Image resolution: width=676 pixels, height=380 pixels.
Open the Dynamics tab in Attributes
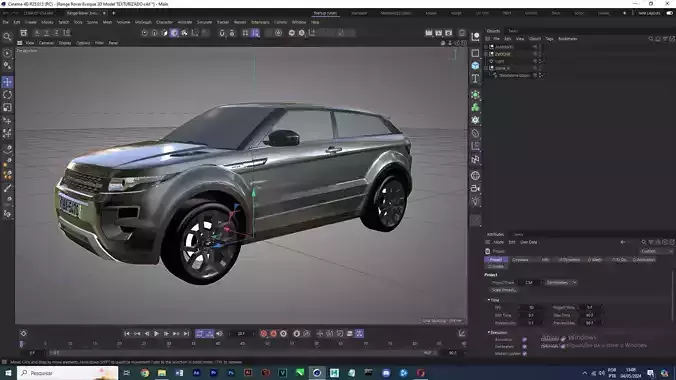pyautogui.click(x=570, y=260)
